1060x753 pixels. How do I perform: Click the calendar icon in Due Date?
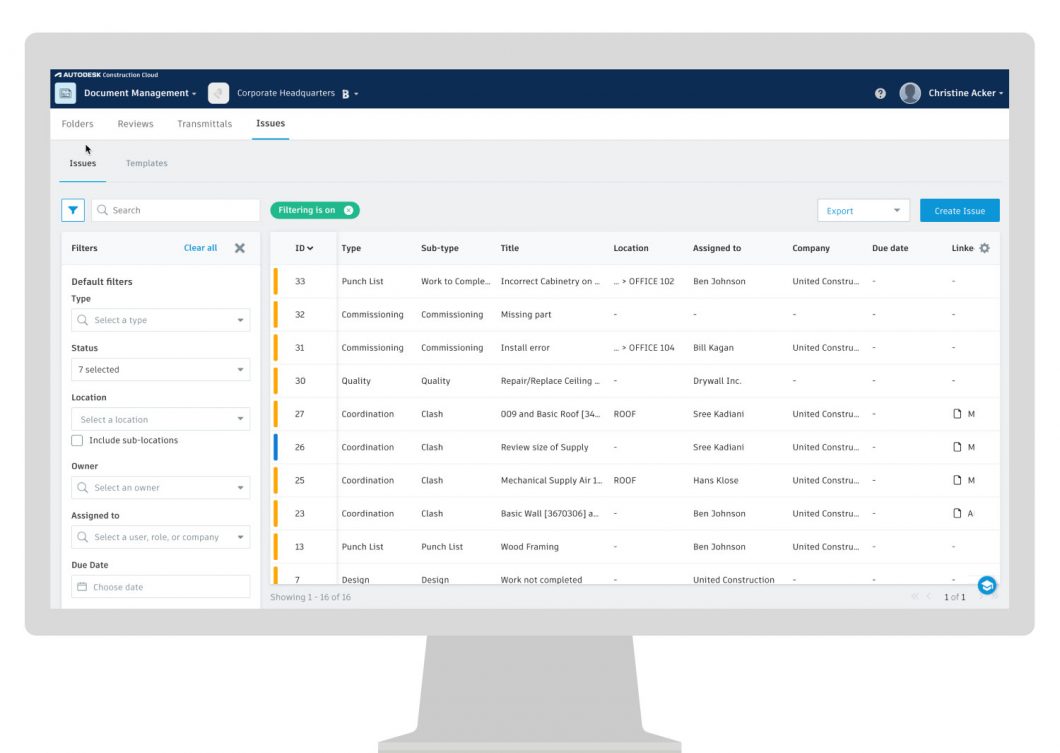82,587
